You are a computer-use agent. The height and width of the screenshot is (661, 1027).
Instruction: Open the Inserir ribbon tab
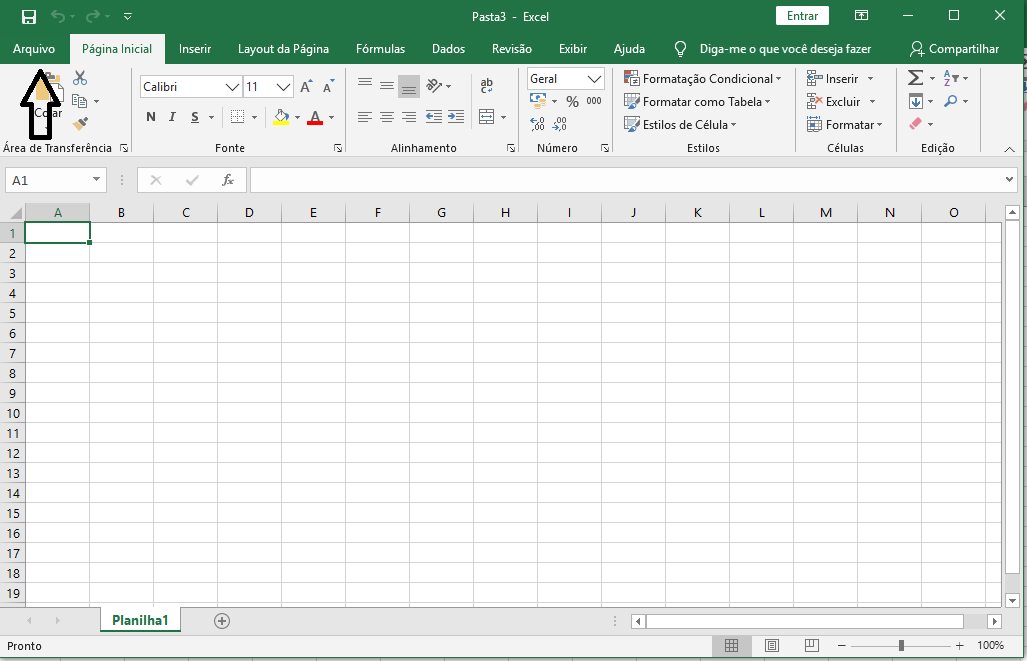195,49
